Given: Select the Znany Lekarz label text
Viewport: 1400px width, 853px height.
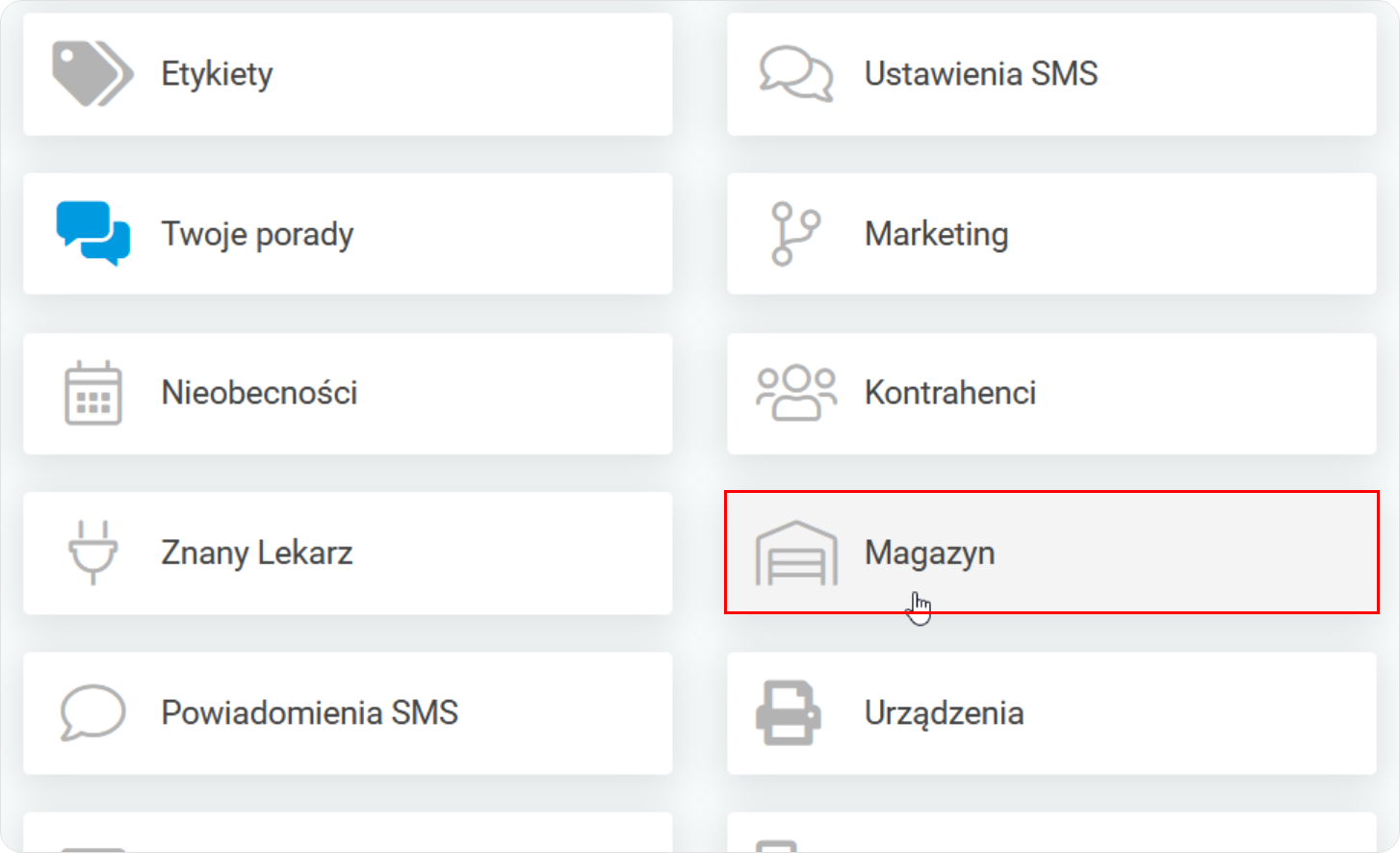Looking at the screenshot, I should 256,553.
